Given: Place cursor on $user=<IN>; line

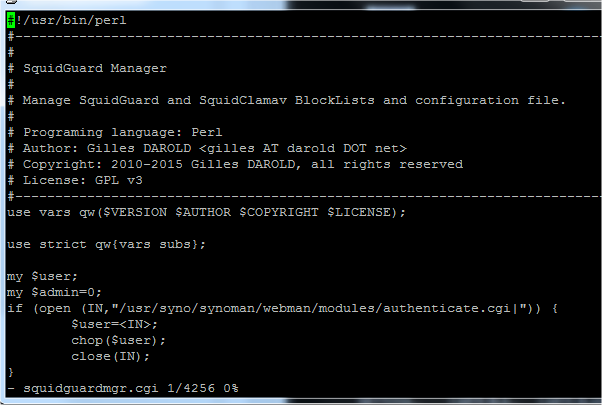Looking at the screenshot, I should (x=114, y=325).
